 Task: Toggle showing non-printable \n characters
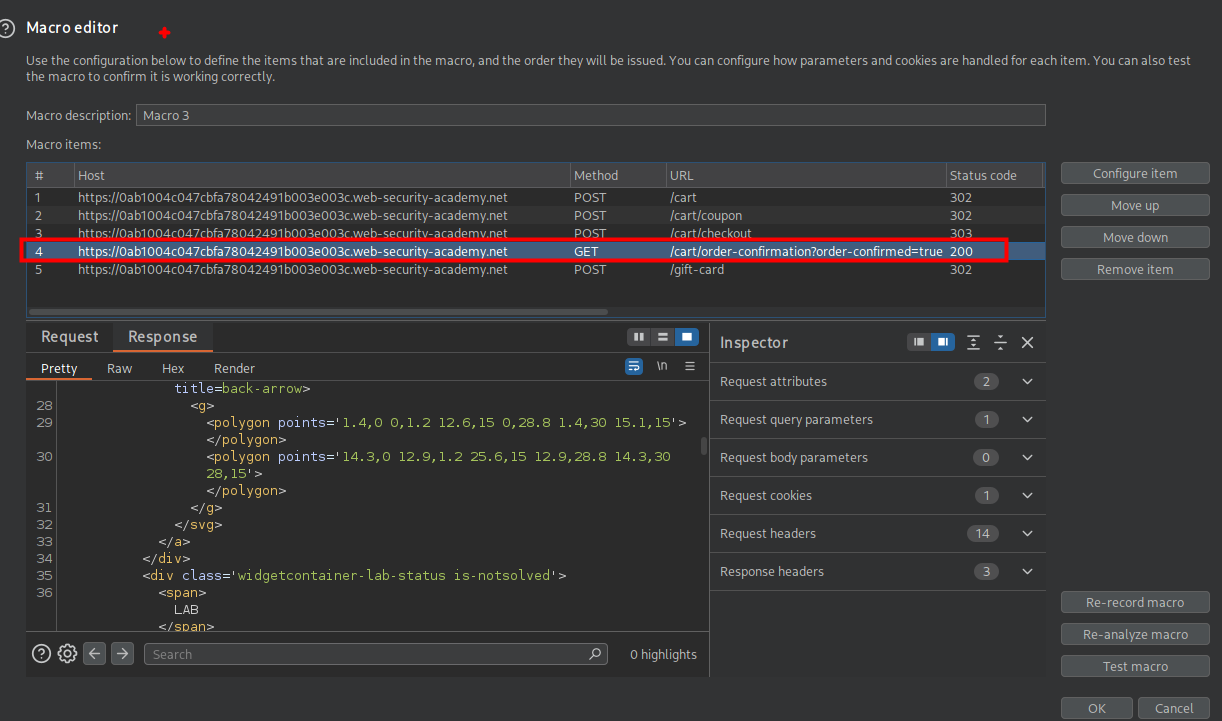click(662, 367)
